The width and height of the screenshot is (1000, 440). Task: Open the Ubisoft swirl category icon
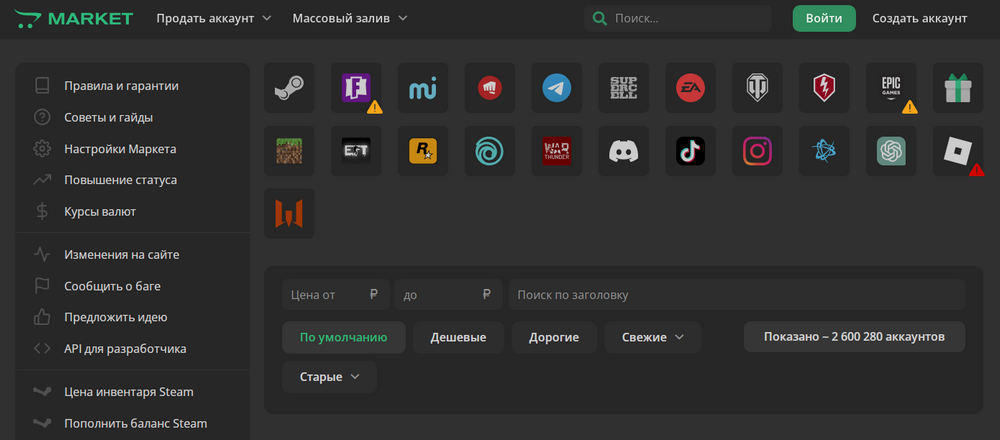[490, 151]
